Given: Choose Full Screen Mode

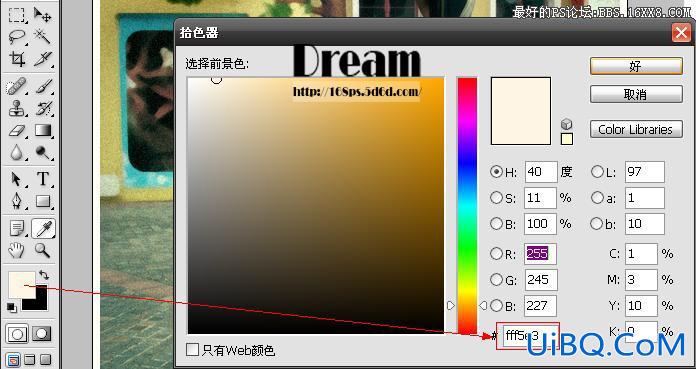Looking at the screenshot, I should tap(46, 359).
